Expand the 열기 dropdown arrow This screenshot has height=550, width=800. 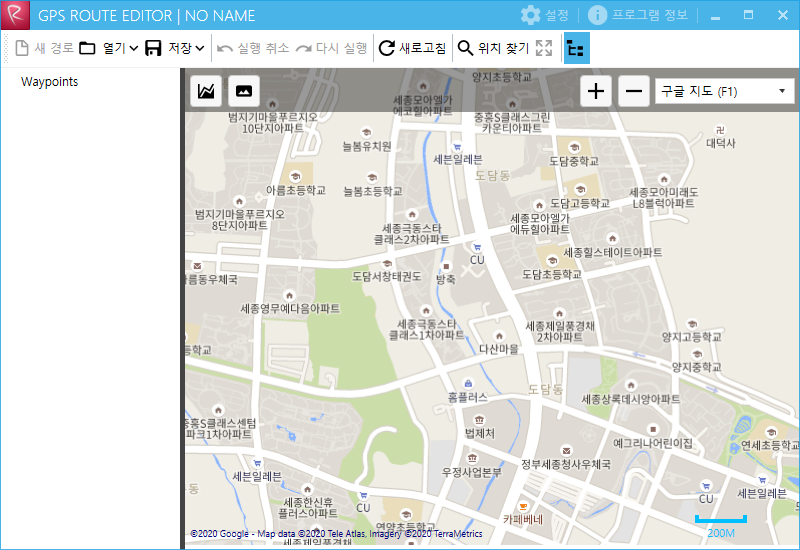pos(134,48)
